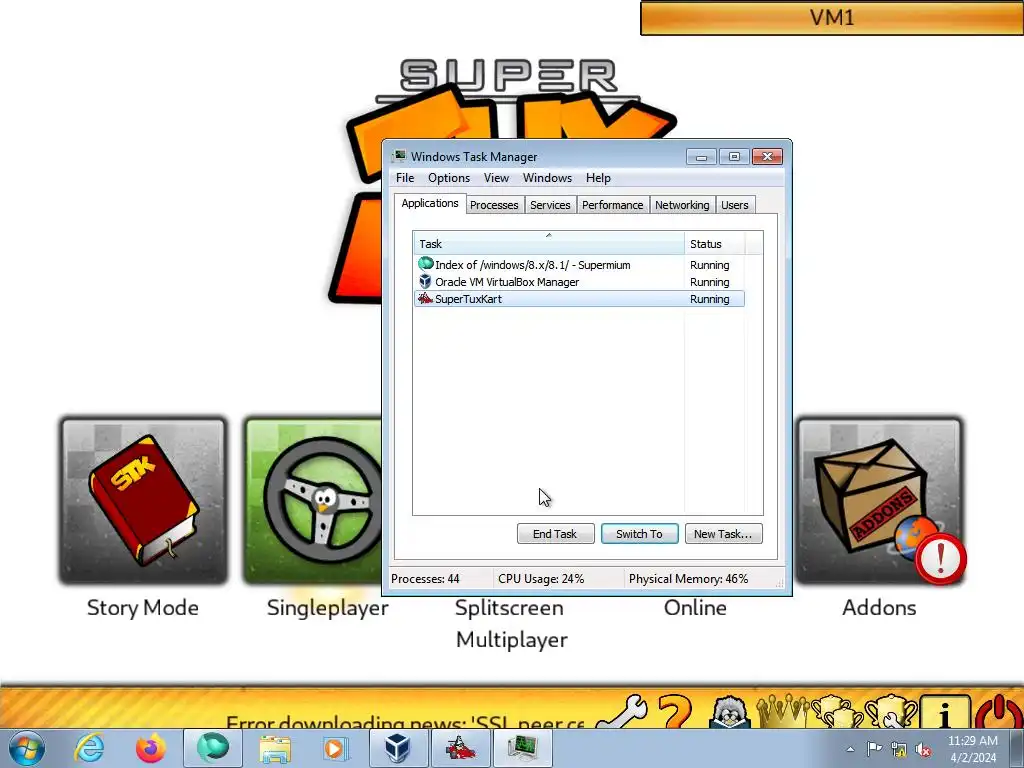Click the New Task... button
The height and width of the screenshot is (768, 1024).
pyautogui.click(x=723, y=534)
